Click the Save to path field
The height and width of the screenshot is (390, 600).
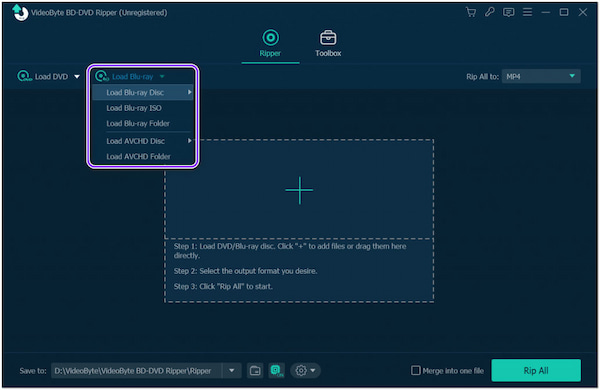tap(137, 370)
